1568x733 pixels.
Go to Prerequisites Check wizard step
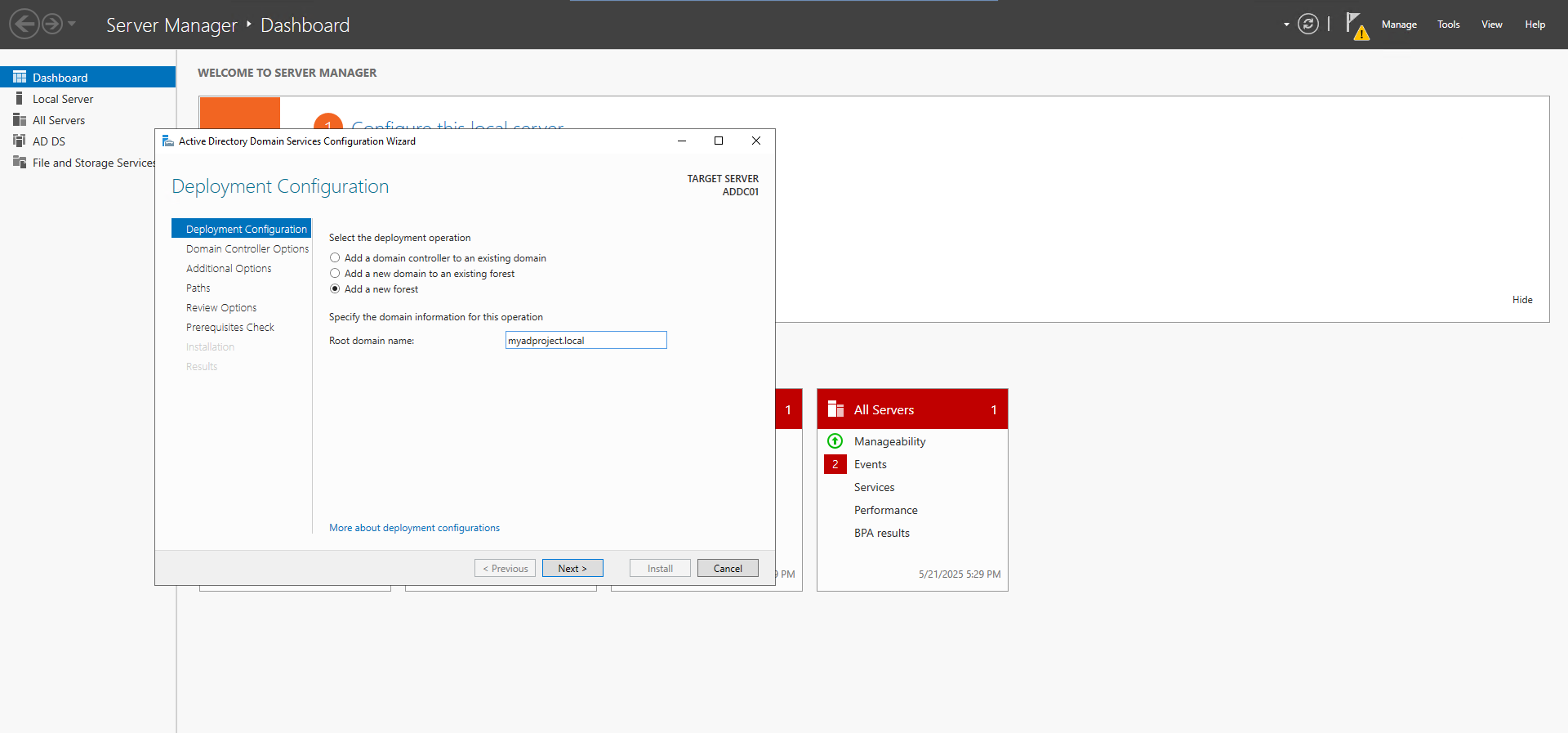click(230, 328)
